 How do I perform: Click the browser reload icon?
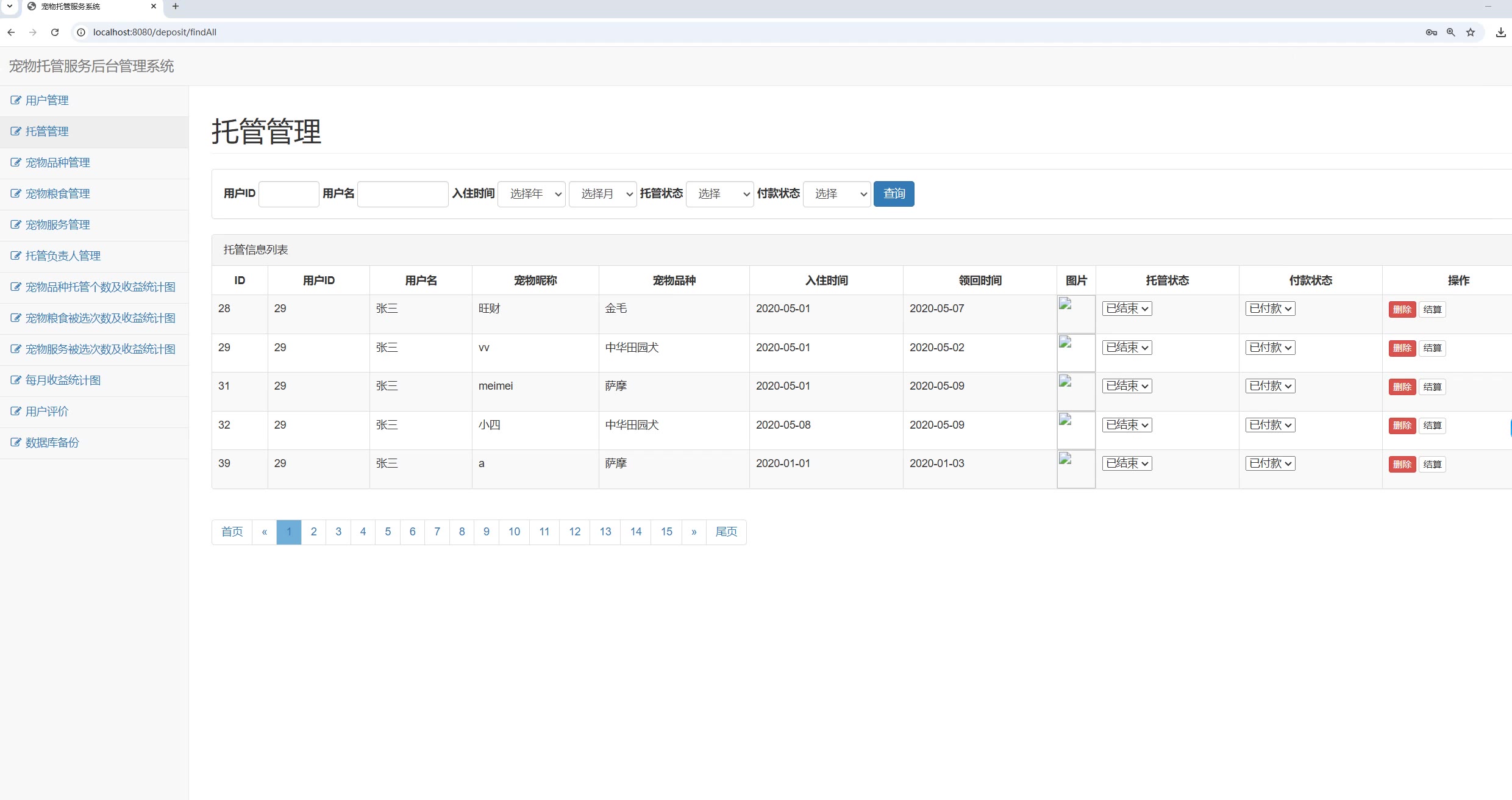(x=55, y=32)
